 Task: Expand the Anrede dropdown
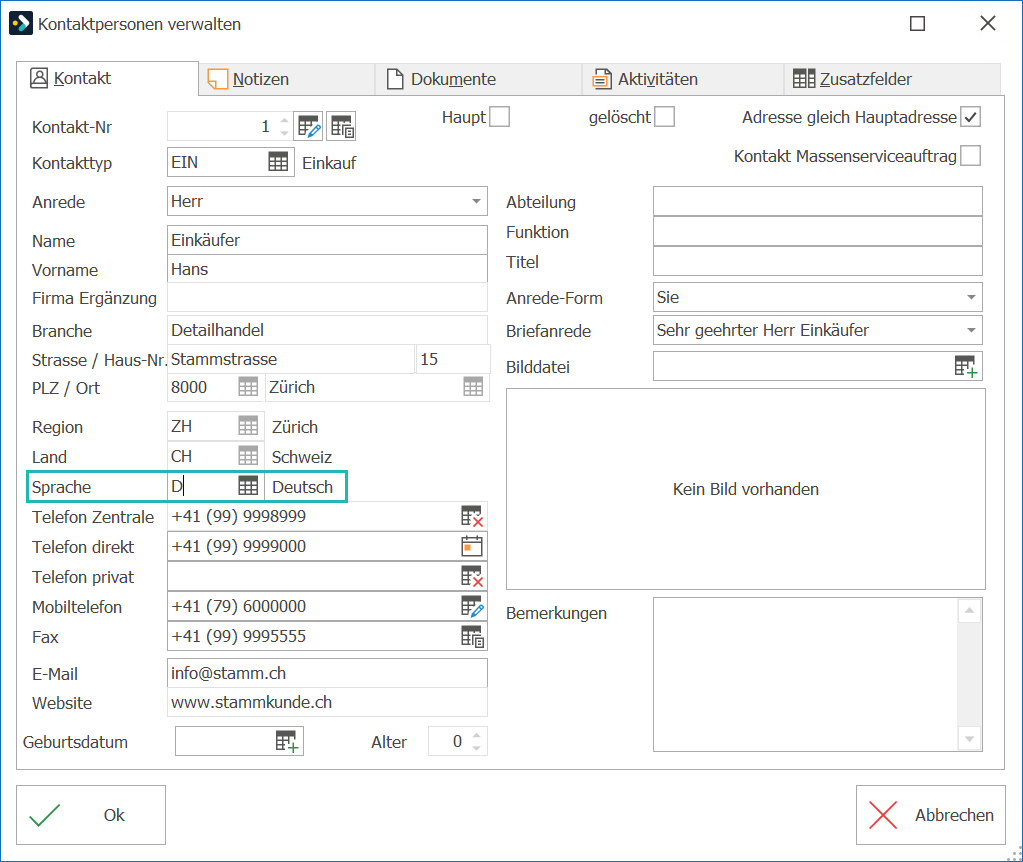[477, 202]
